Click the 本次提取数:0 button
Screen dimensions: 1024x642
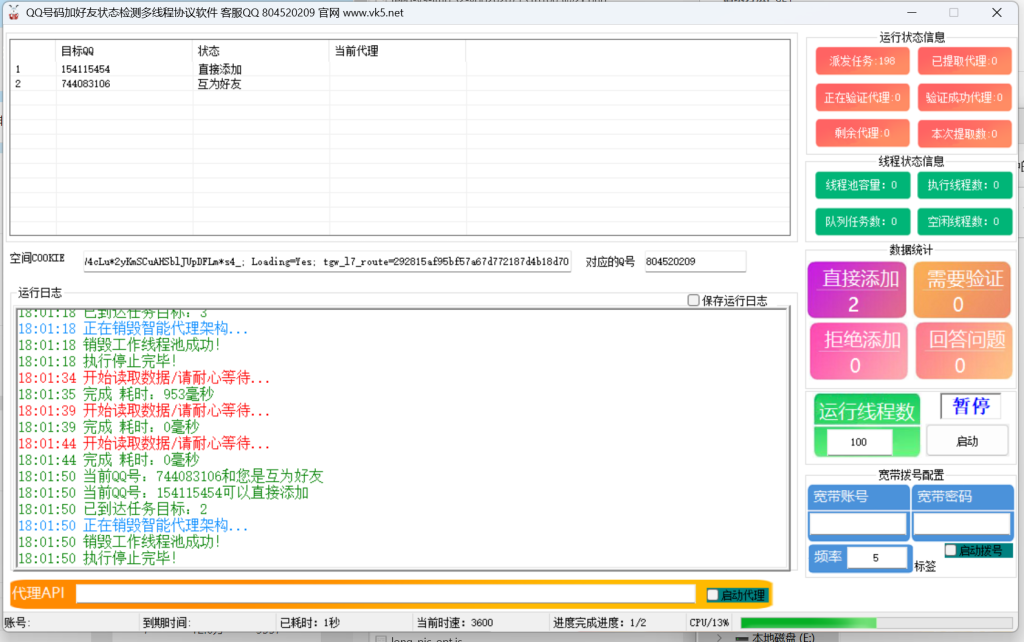pos(965,133)
